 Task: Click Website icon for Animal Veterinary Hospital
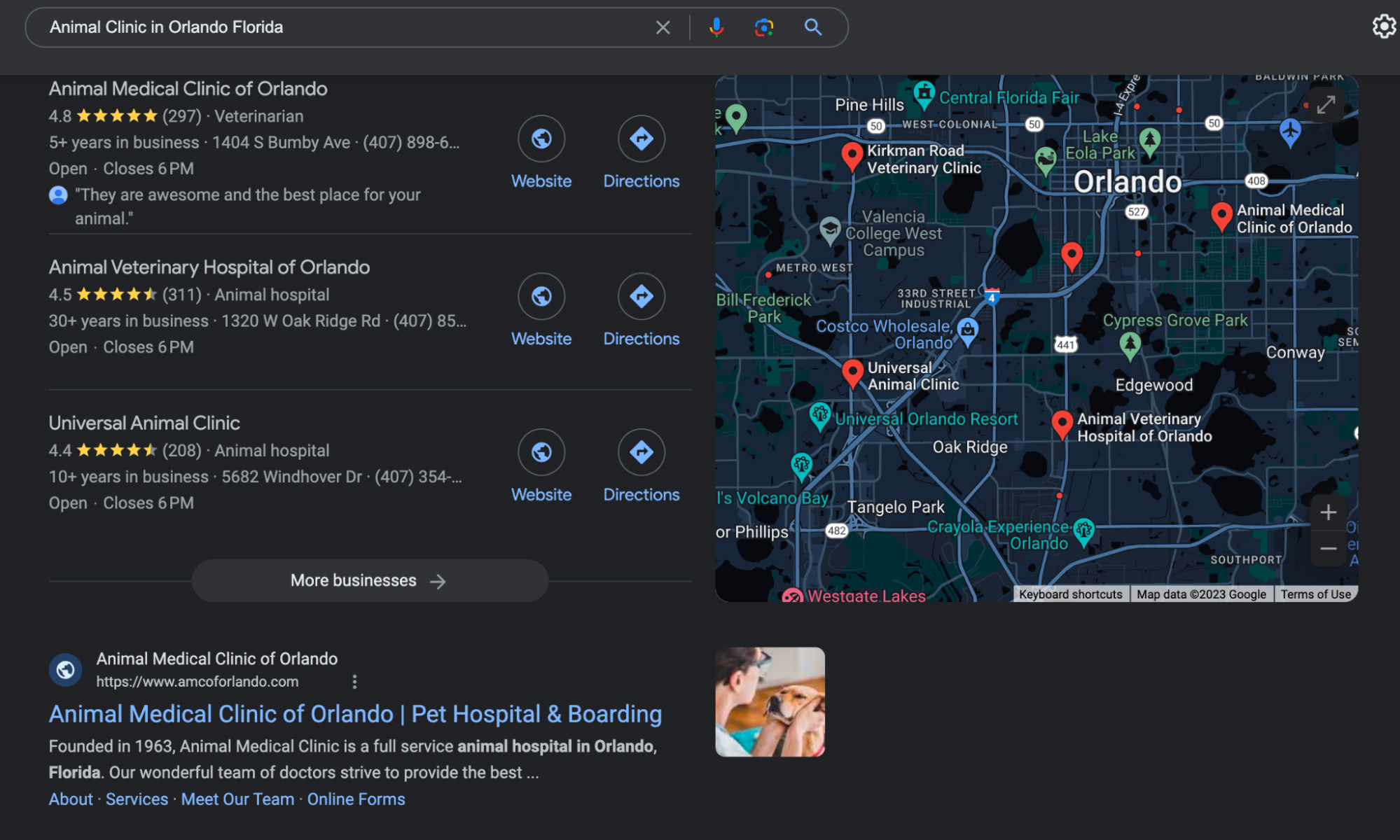[542, 296]
